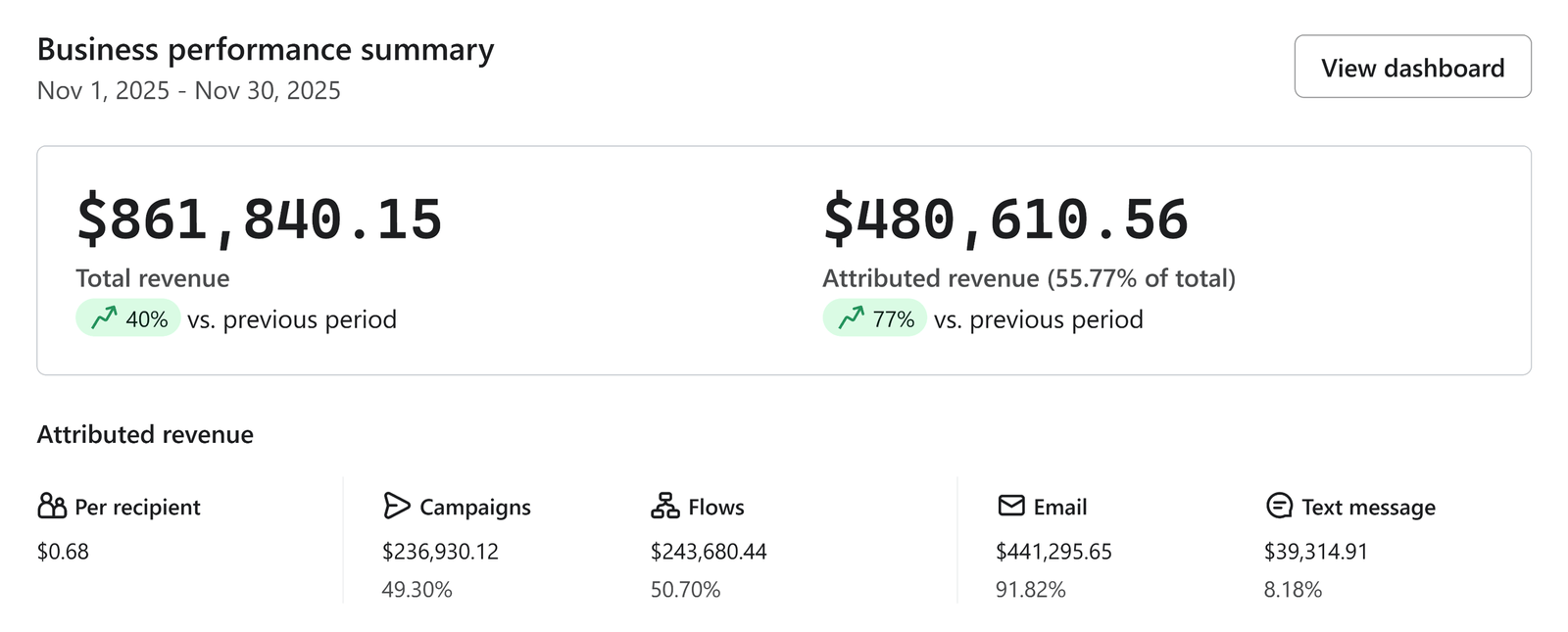Image resolution: width=1568 pixels, height=632 pixels.
Task: Click the Campaigns revenue amount $236,930.12
Action: click(x=440, y=552)
